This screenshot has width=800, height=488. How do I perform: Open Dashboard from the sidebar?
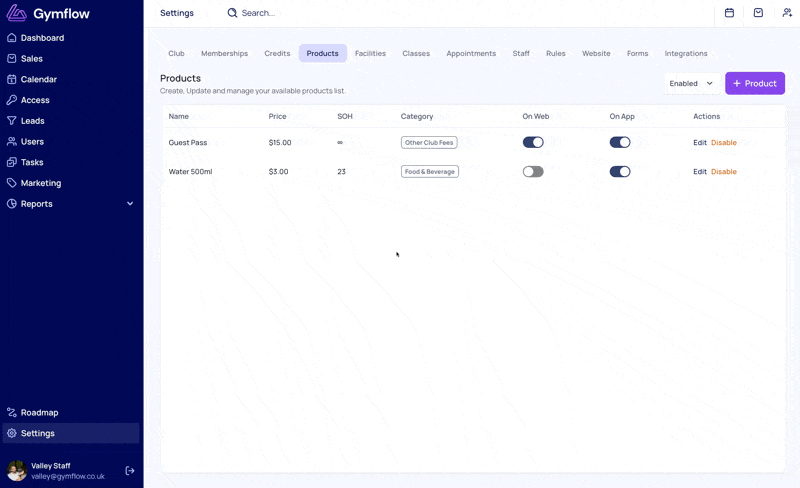42,38
